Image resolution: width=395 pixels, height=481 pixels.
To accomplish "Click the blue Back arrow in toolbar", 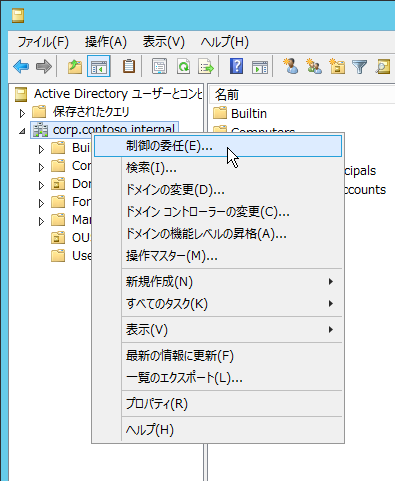I will coord(21,67).
